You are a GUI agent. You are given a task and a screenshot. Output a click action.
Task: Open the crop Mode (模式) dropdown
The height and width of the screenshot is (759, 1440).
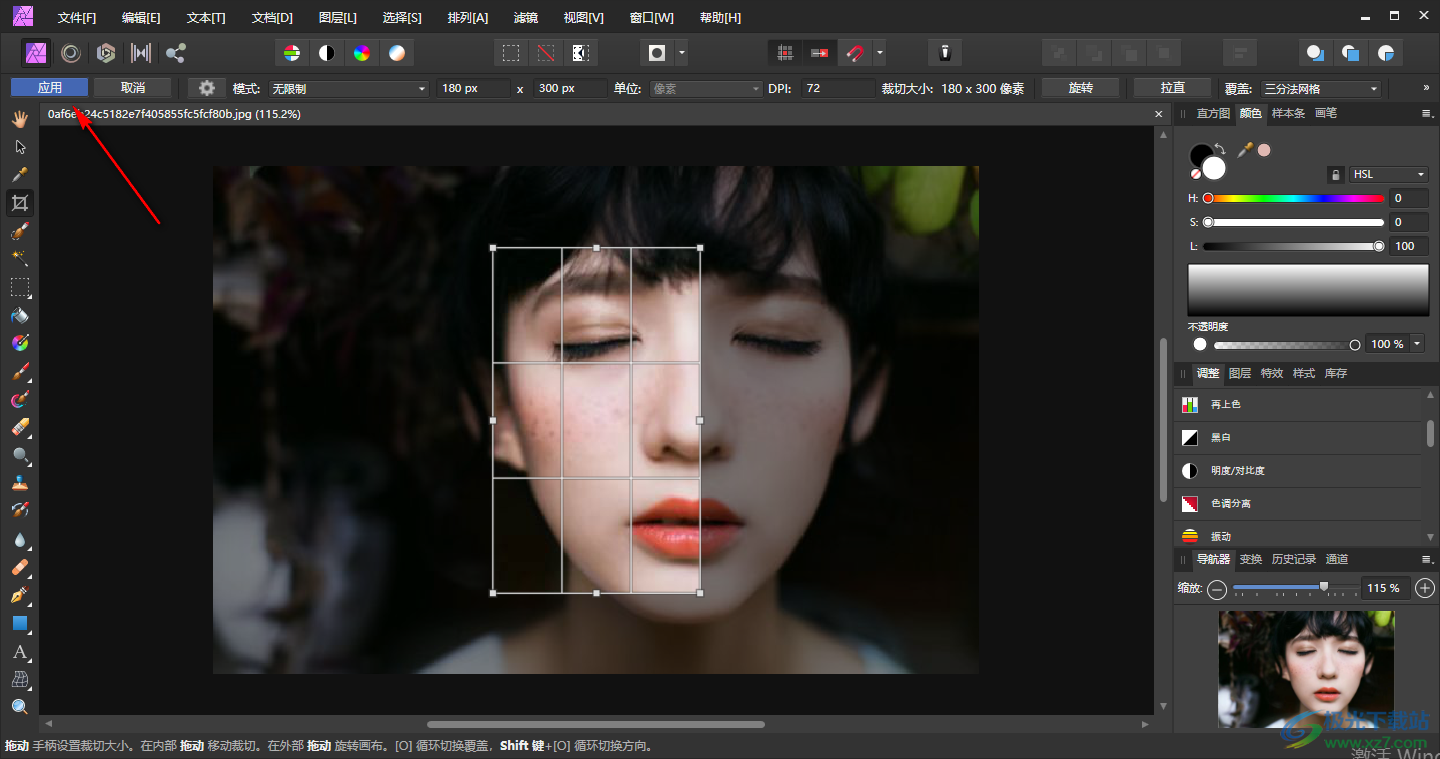[349, 89]
